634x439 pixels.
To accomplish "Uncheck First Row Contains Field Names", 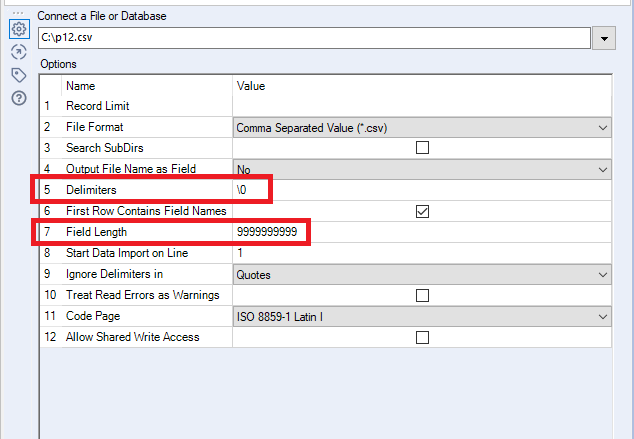I will click(x=422, y=211).
